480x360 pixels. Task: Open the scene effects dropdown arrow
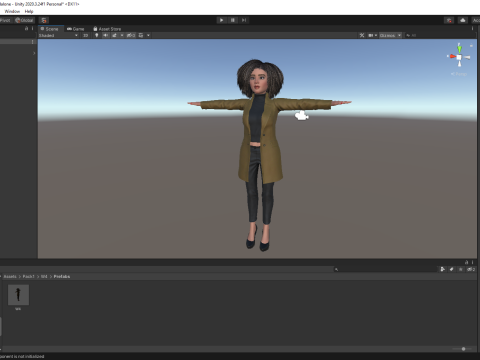(x=122, y=35)
